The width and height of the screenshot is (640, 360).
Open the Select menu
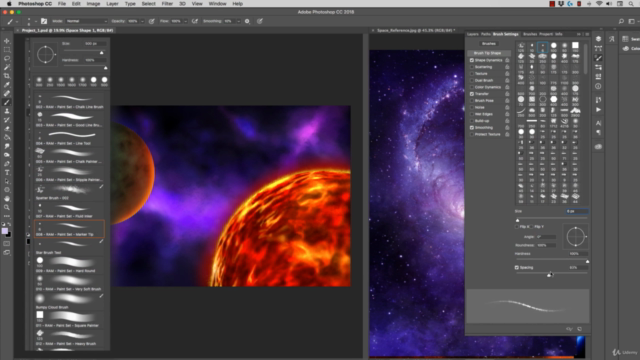tap(149, 4)
